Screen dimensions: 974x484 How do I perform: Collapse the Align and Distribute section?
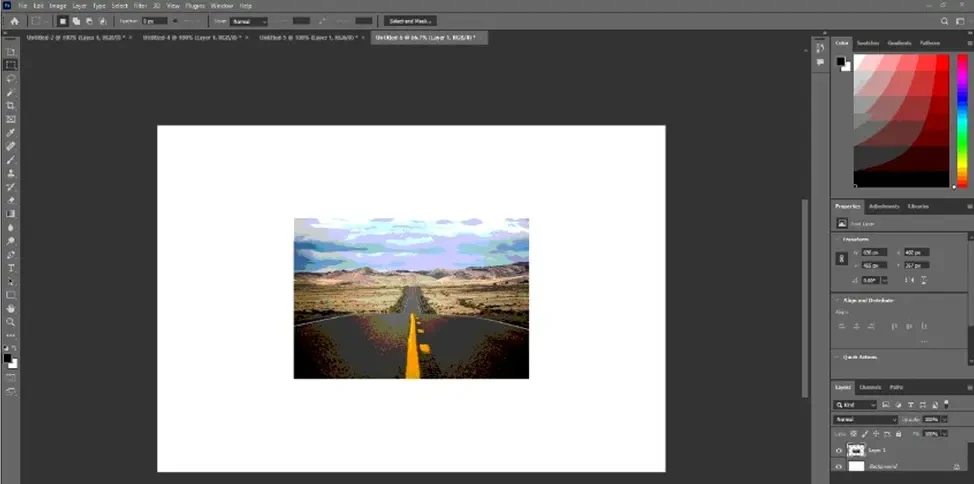pyautogui.click(x=838, y=301)
